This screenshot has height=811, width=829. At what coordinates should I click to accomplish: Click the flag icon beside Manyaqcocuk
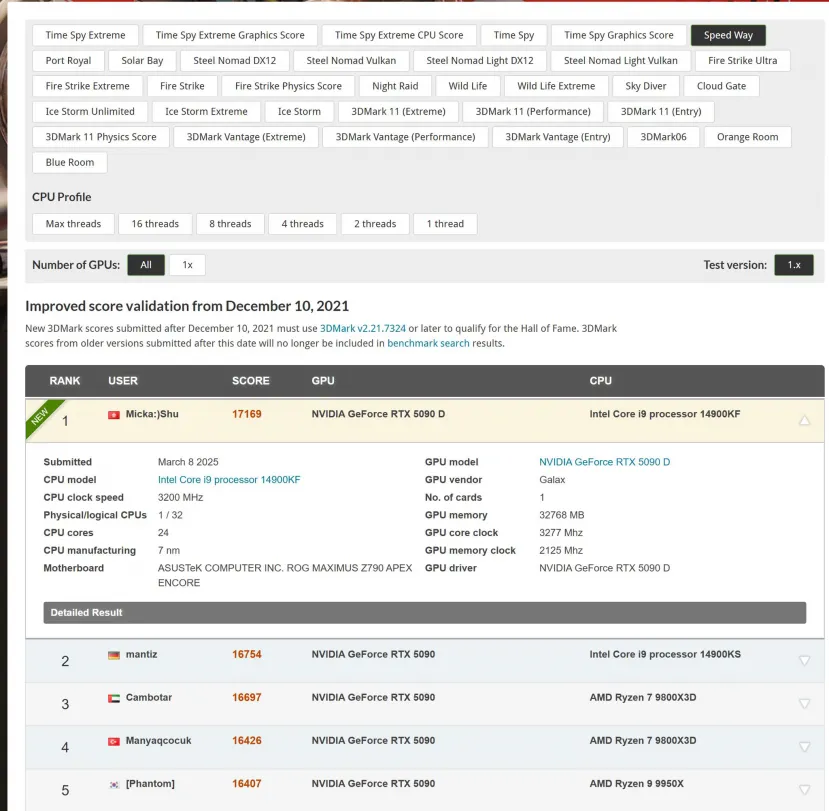[114, 741]
